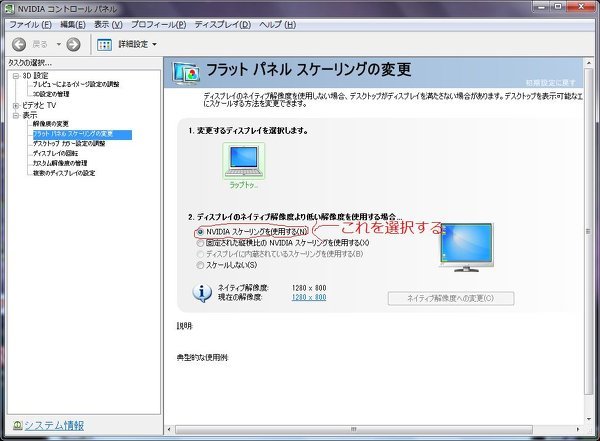
Task: Select fixed aspect ratio NVIDIA scaling option
Action: coord(200,242)
